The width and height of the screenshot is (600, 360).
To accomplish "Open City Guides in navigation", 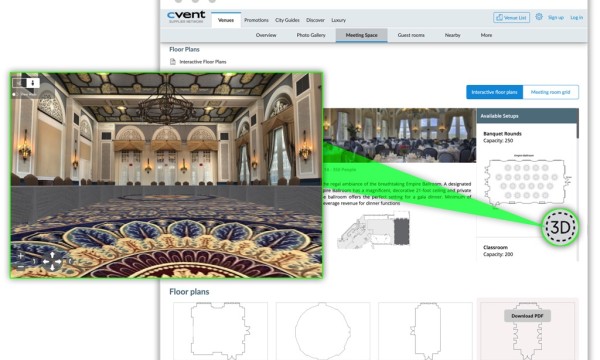I will pos(287,20).
